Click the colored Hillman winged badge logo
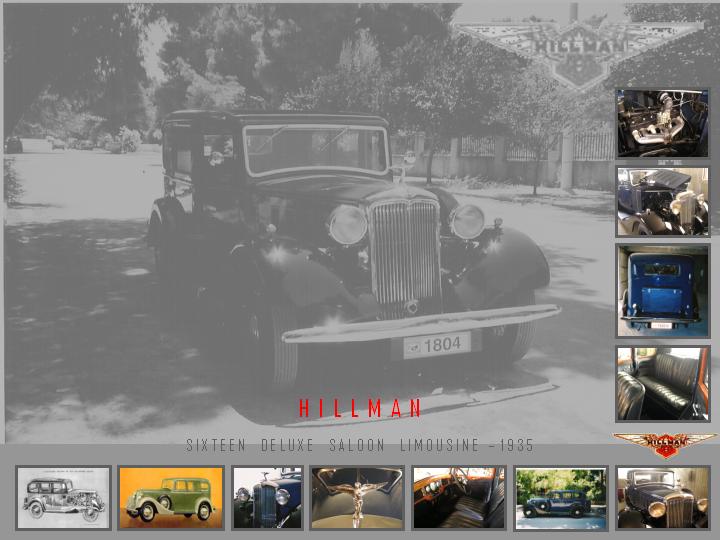Image resolution: width=720 pixels, height=540 pixels. click(x=665, y=444)
